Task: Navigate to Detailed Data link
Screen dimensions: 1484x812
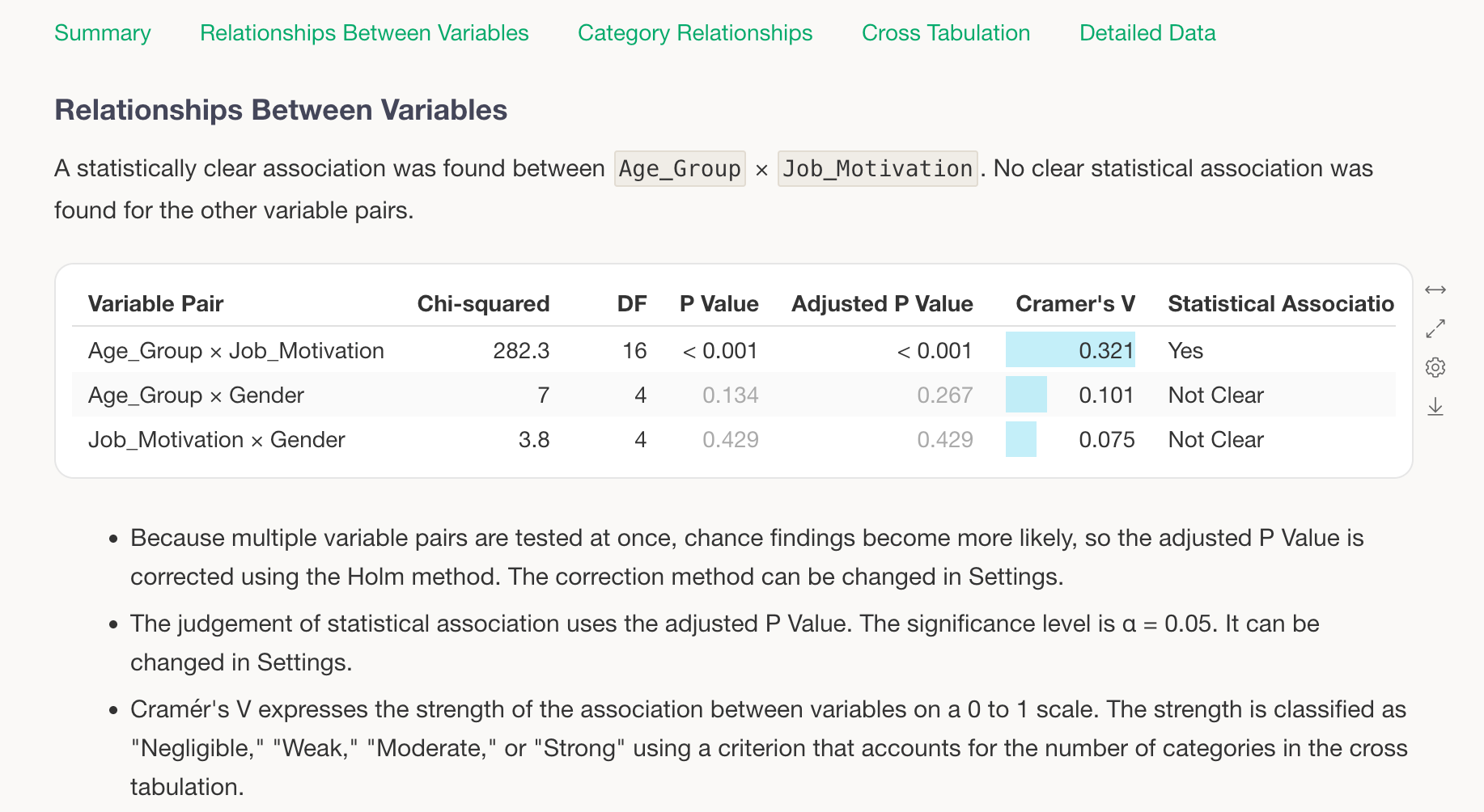Action: pyautogui.click(x=1147, y=33)
